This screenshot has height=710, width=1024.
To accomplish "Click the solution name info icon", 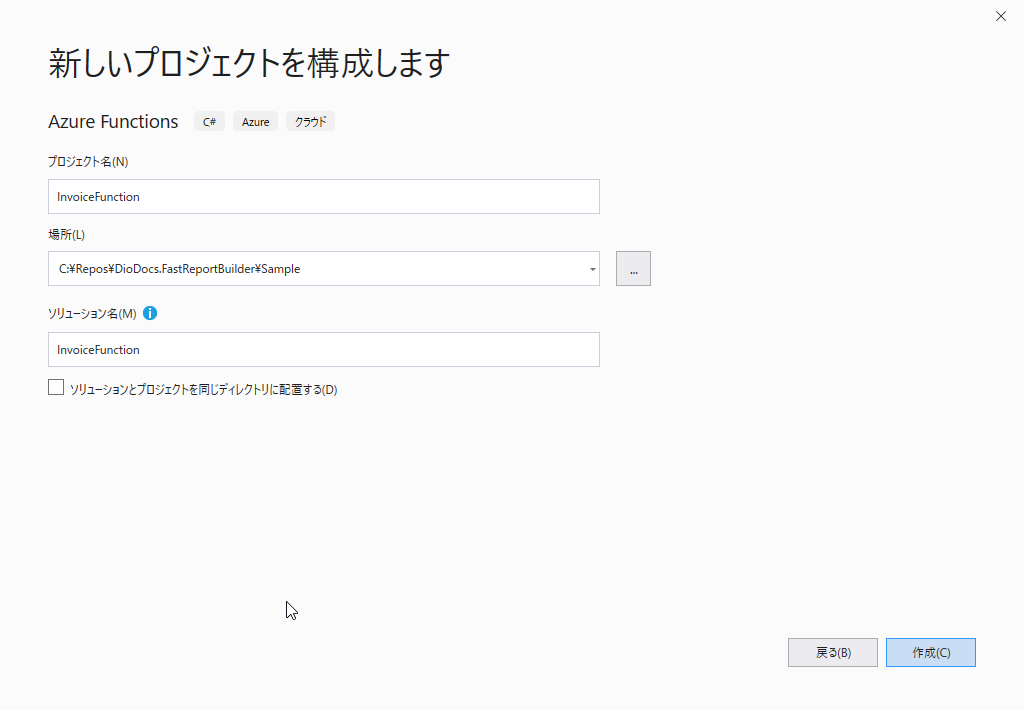I will 150,314.
